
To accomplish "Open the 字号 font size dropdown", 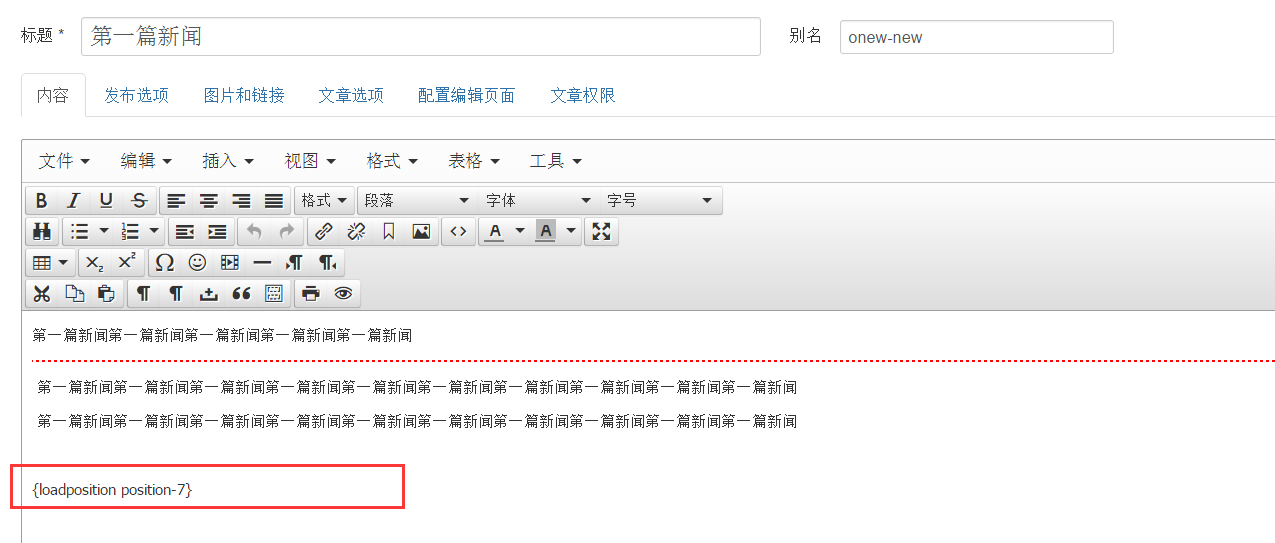I will tap(661, 200).
